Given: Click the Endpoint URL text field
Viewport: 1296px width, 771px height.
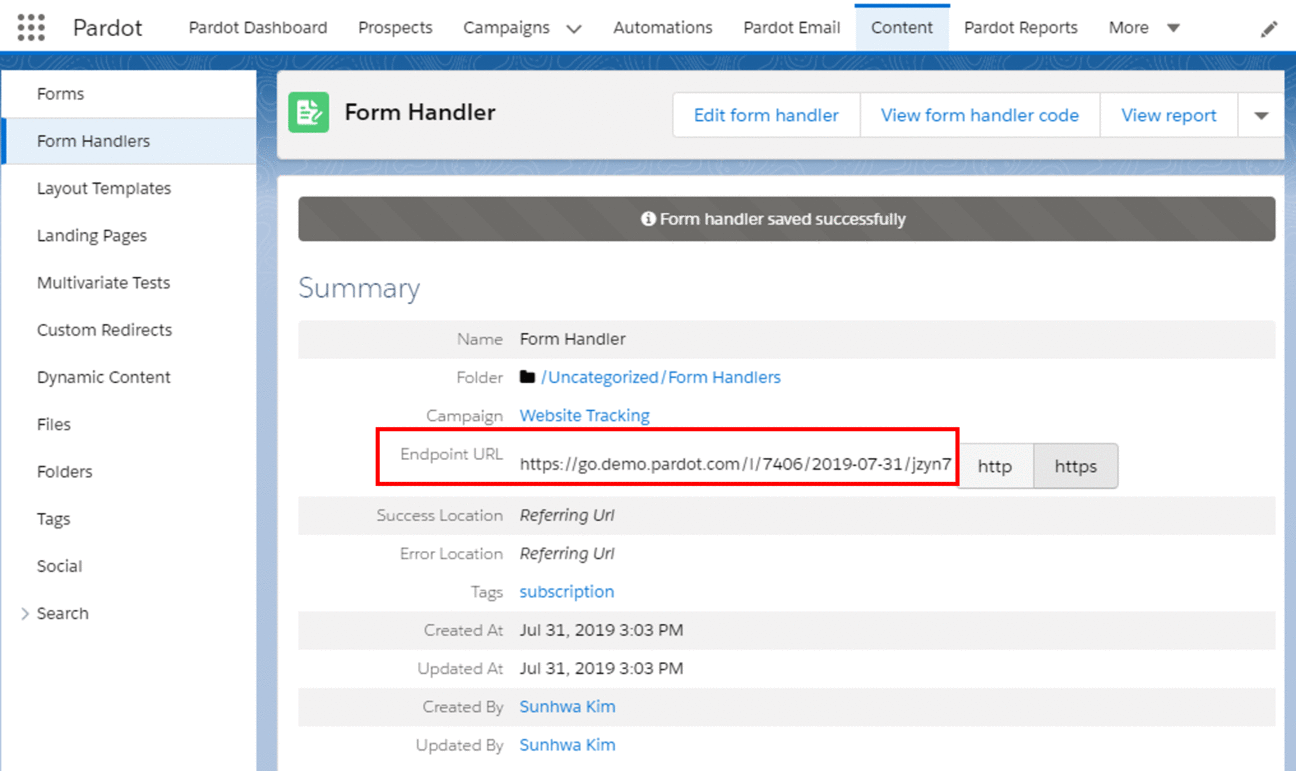Looking at the screenshot, I should (x=735, y=464).
